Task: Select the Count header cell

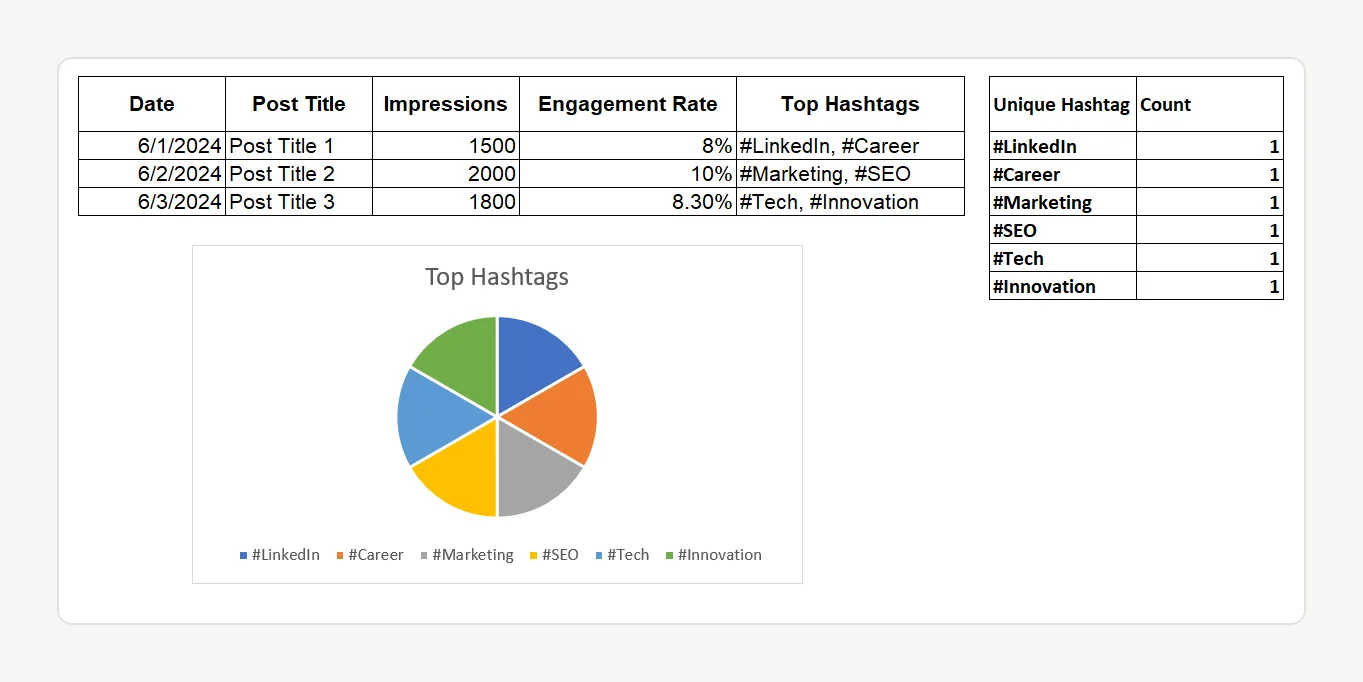Action: 1210,104
